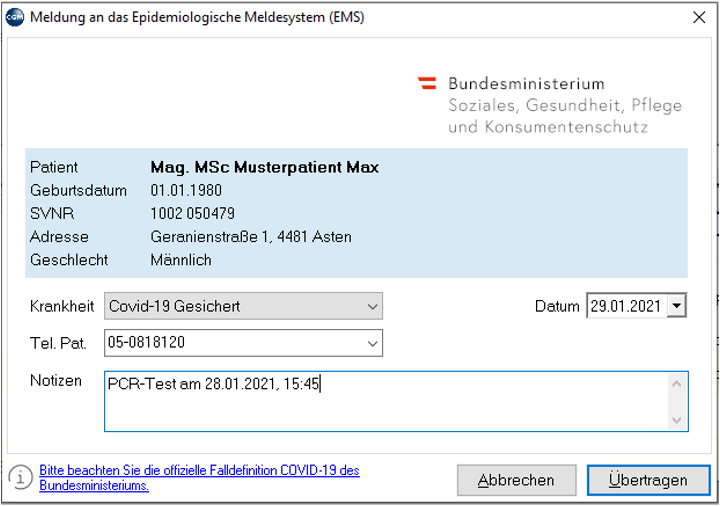Screen dimensions: 720x506
Task: Expand the Krankheit dropdown arrow
Action: pyautogui.click(x=372, y=306)
